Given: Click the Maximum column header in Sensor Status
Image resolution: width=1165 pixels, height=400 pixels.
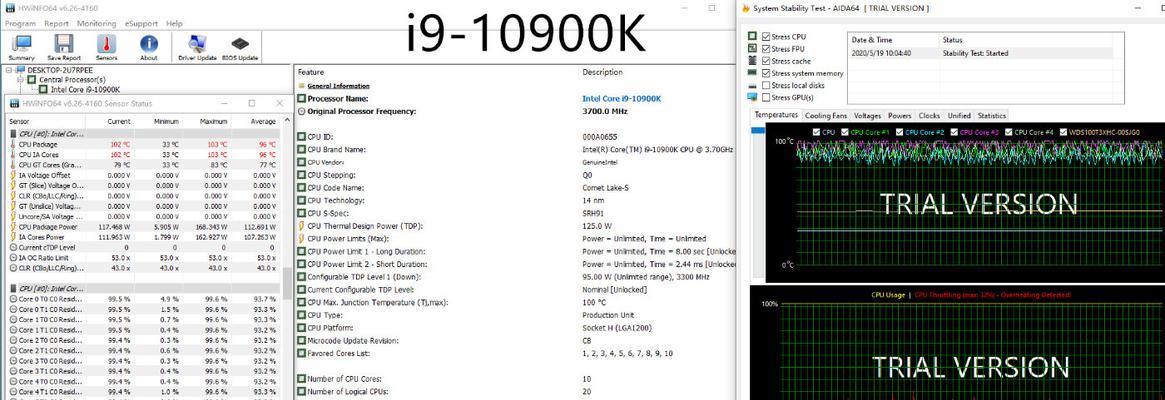Looking at the screenshot, I should 207,121.
